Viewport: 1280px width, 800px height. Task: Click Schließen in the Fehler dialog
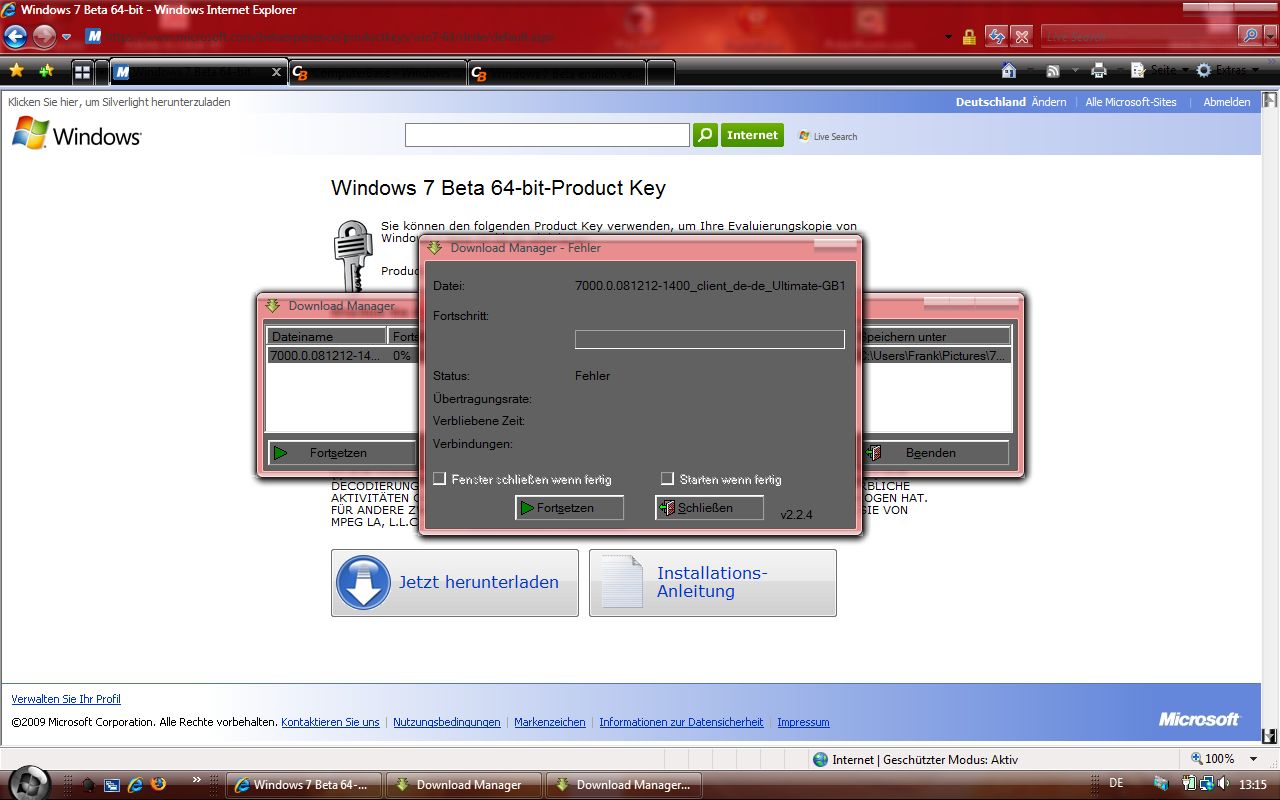point(709,508)
